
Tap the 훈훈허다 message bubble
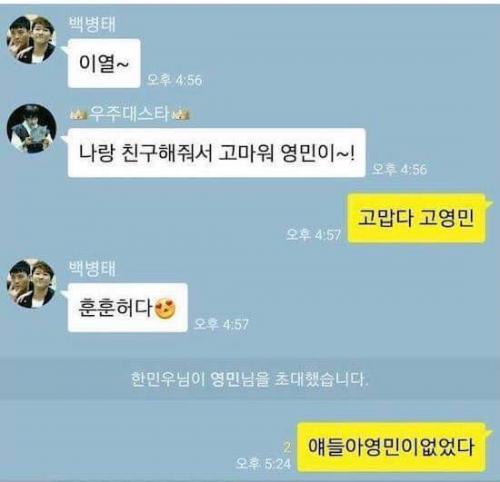tap(128, 307)
